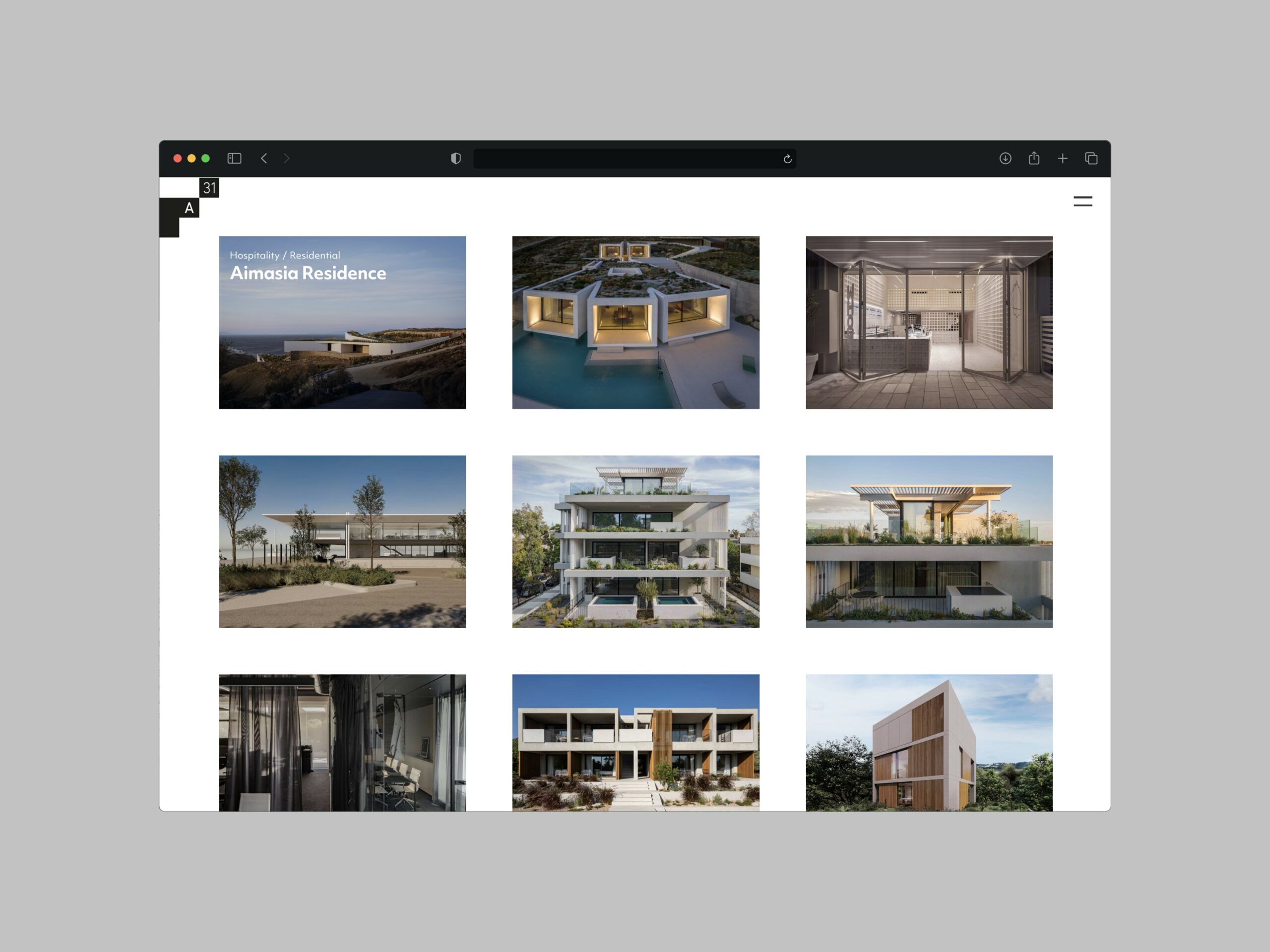Show the tab overview icon

point(1091,158)
